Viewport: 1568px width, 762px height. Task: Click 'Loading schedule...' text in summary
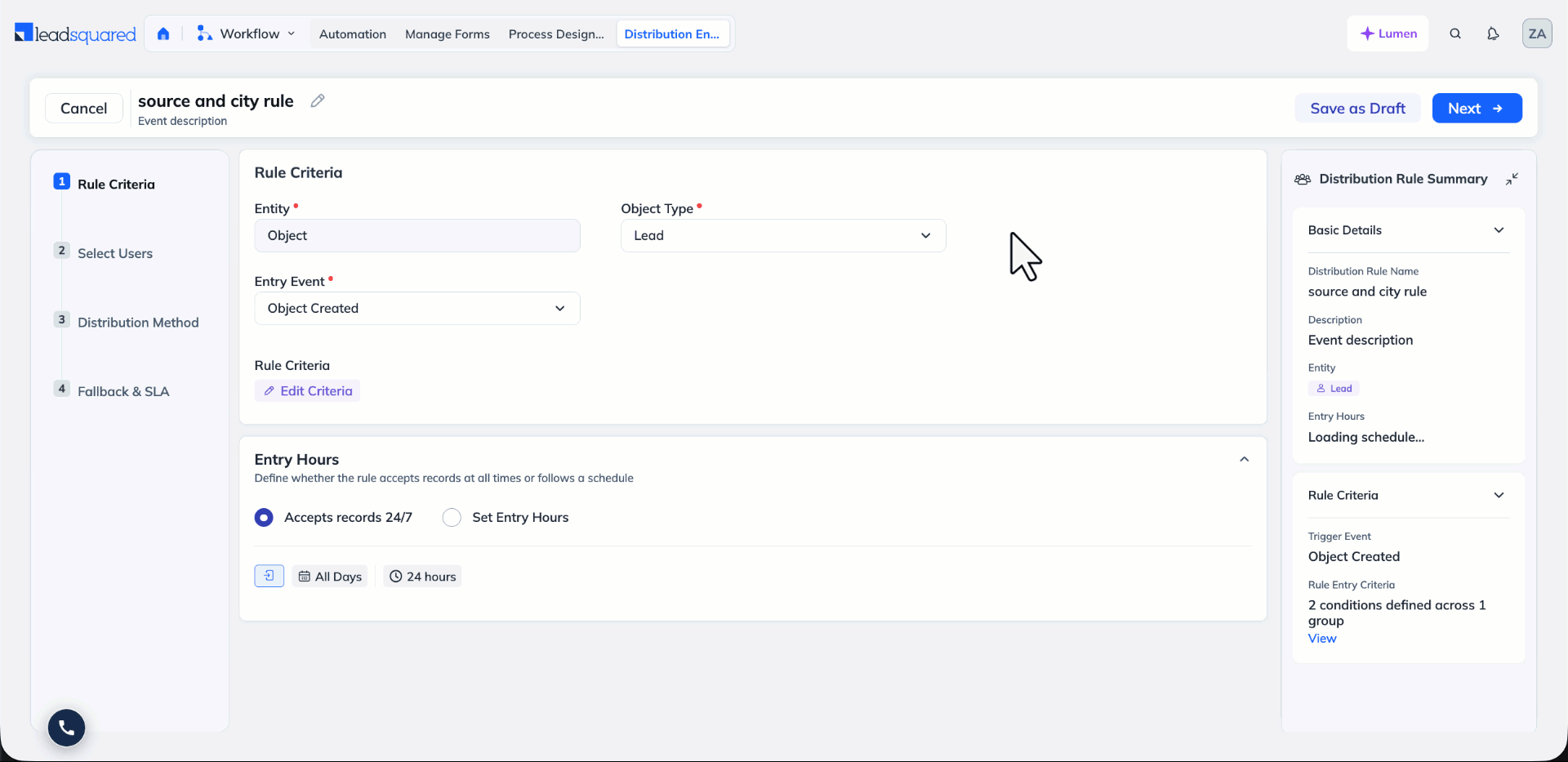click(1366, 437)
